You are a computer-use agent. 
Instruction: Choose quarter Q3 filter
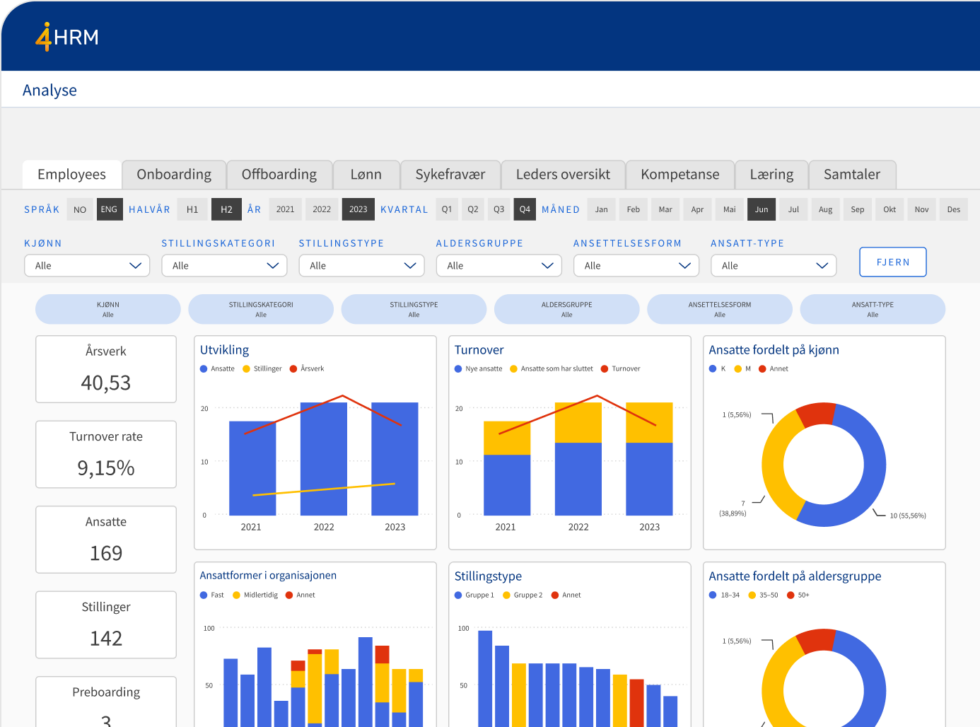click(498, 210)
